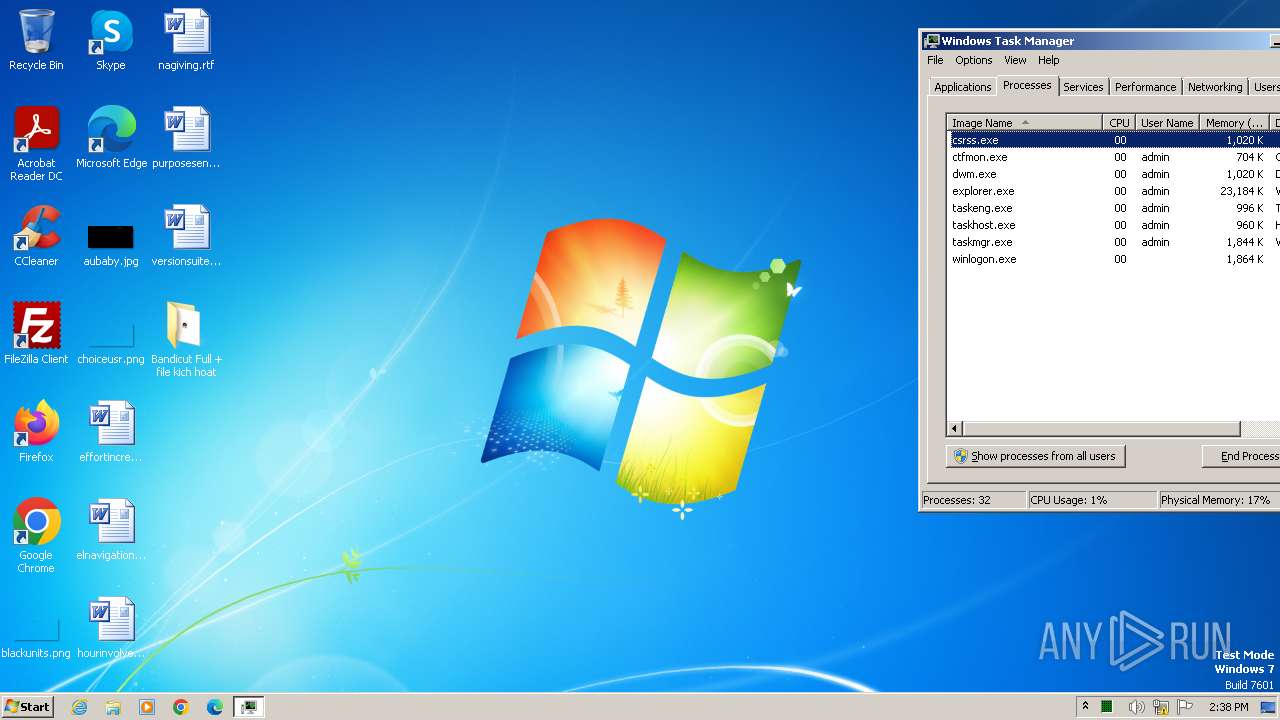Select the explorer.exe process row
The width and height of the screenshot is (1280, 720).
[x=1113, y=191]
